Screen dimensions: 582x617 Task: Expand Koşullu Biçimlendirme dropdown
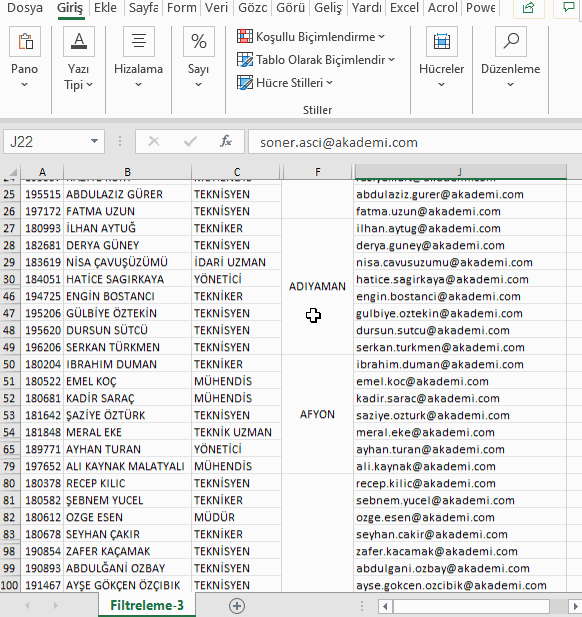[311, 37]
